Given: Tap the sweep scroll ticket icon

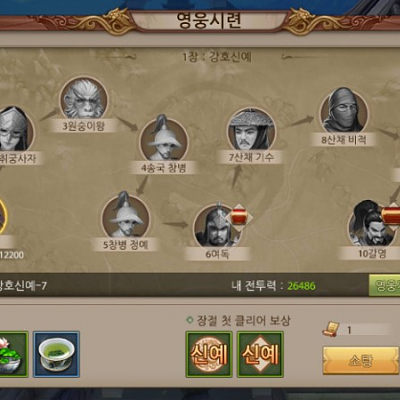Looking at the screenshot, I should point(331,329).
